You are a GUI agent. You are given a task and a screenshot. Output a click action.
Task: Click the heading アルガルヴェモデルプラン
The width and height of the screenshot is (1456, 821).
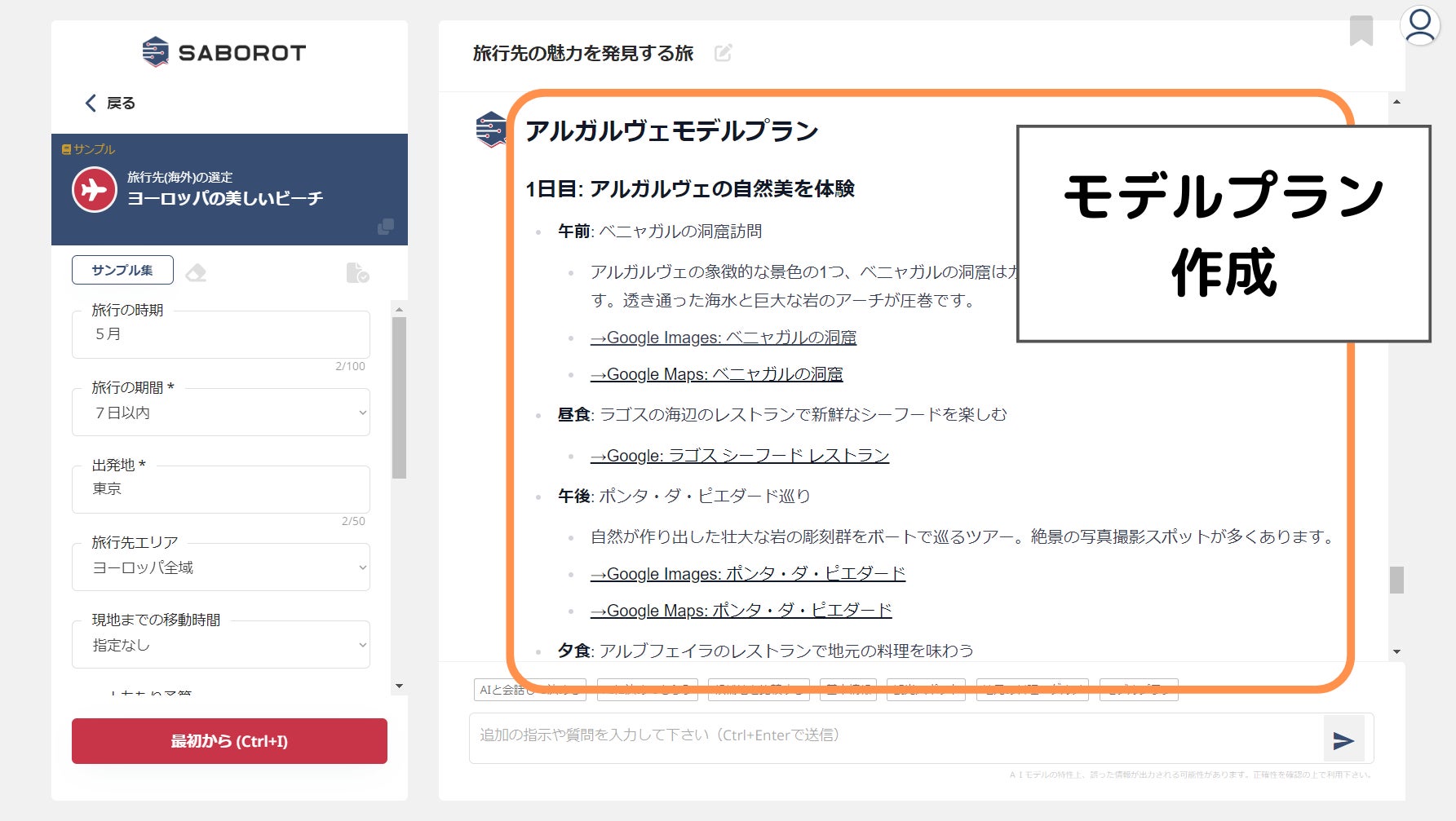(672, 130)
